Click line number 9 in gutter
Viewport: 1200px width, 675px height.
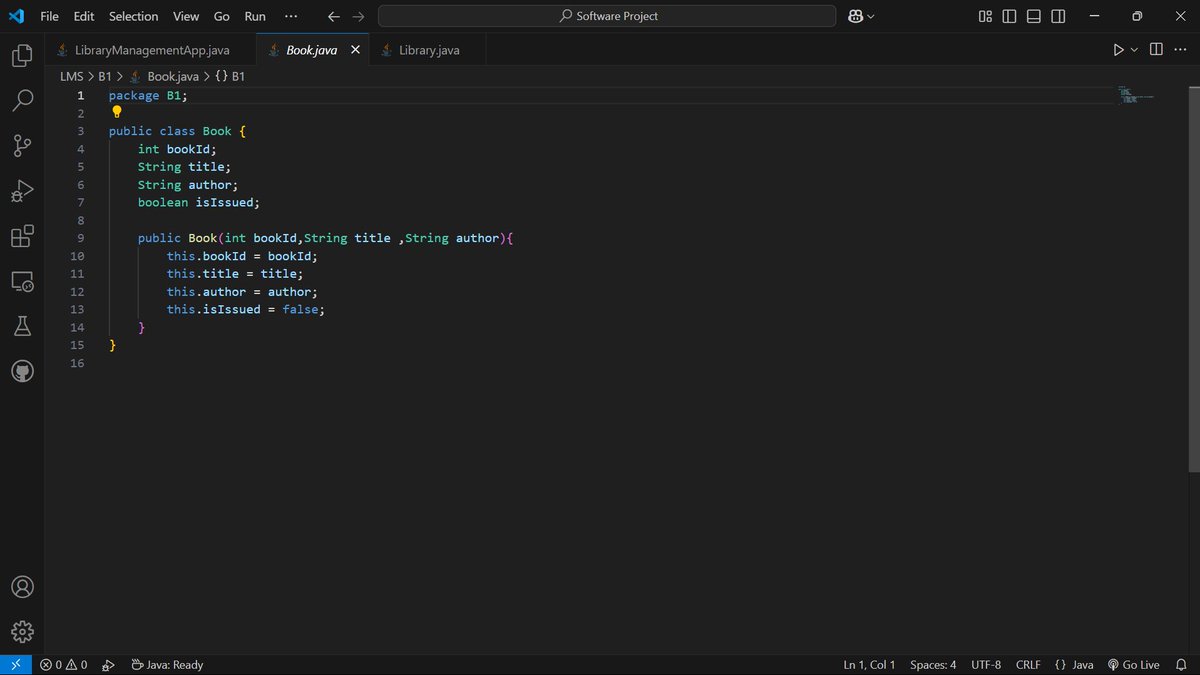[x=79, y=238]
